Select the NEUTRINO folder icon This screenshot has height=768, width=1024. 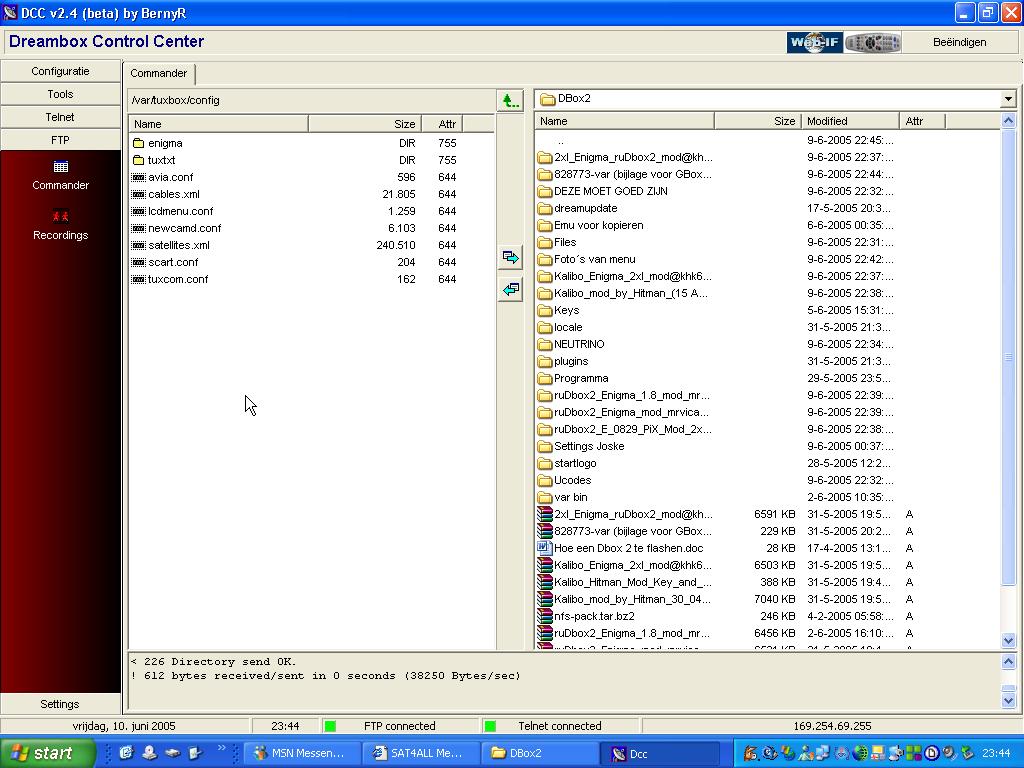pos(545,344)
